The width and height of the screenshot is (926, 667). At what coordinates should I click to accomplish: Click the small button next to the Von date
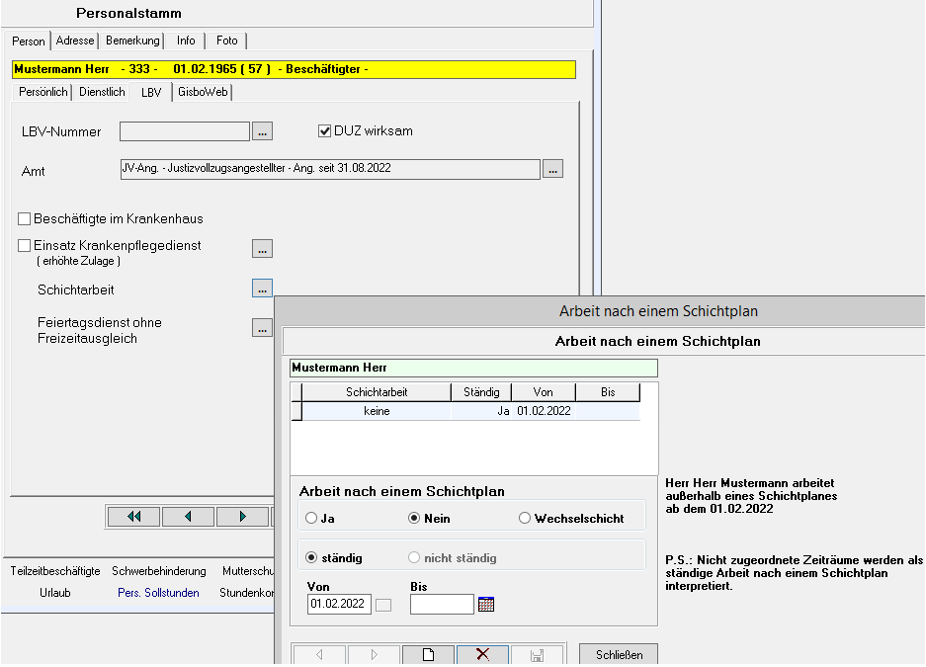(383, 605)
